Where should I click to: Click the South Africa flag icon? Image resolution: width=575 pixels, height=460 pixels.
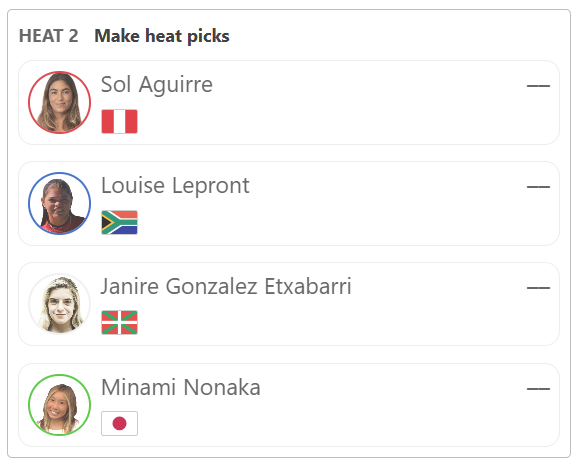pos(120,222)
